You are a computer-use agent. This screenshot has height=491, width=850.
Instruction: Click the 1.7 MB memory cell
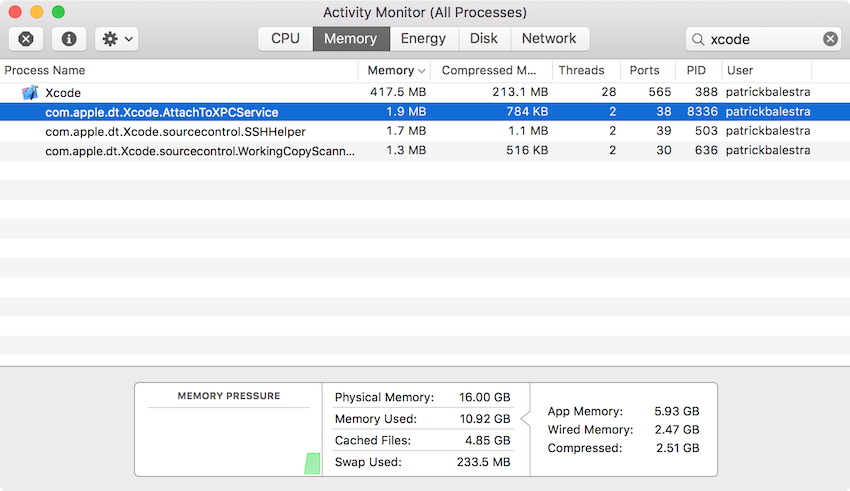[x=406, y=131]
